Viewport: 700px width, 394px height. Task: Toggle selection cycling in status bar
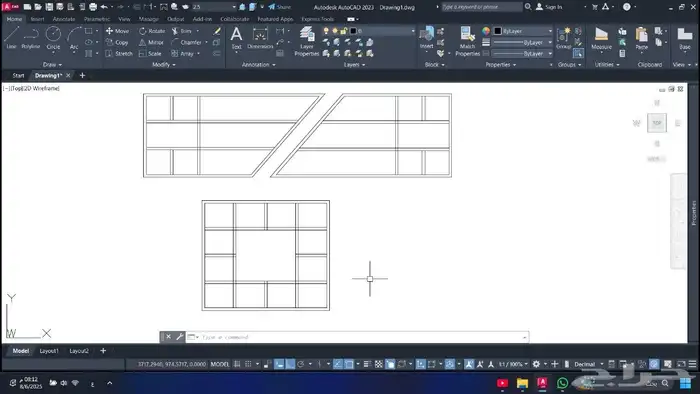coord(390,364)
